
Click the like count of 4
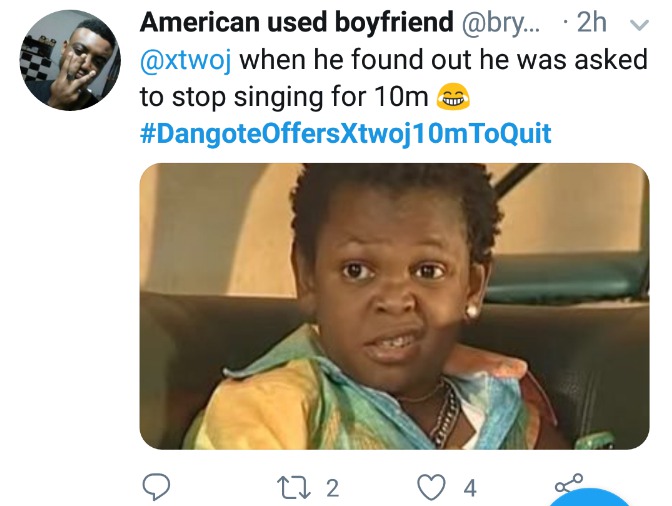point(469,488)
